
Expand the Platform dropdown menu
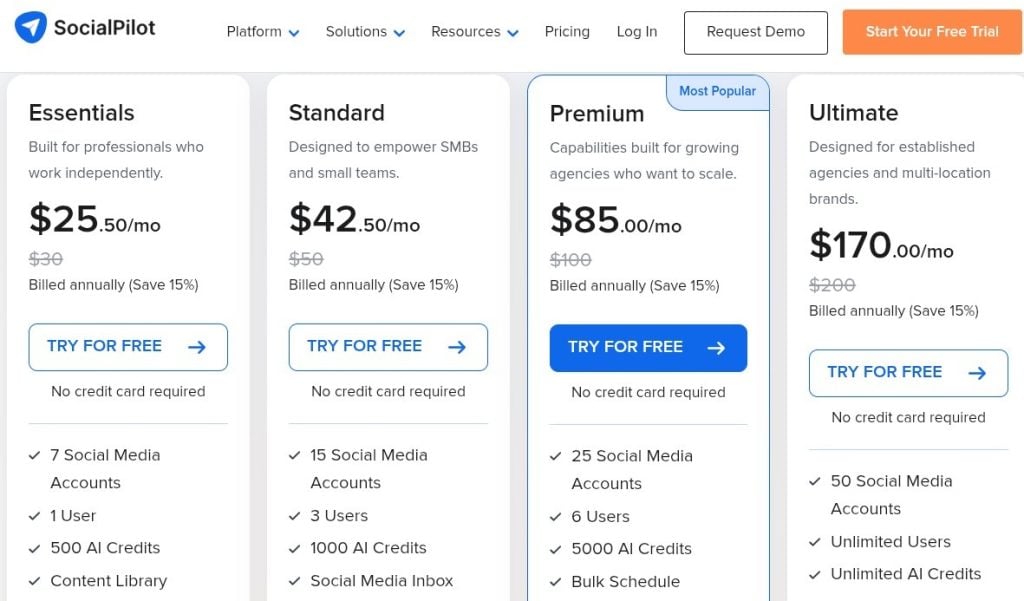263,32
